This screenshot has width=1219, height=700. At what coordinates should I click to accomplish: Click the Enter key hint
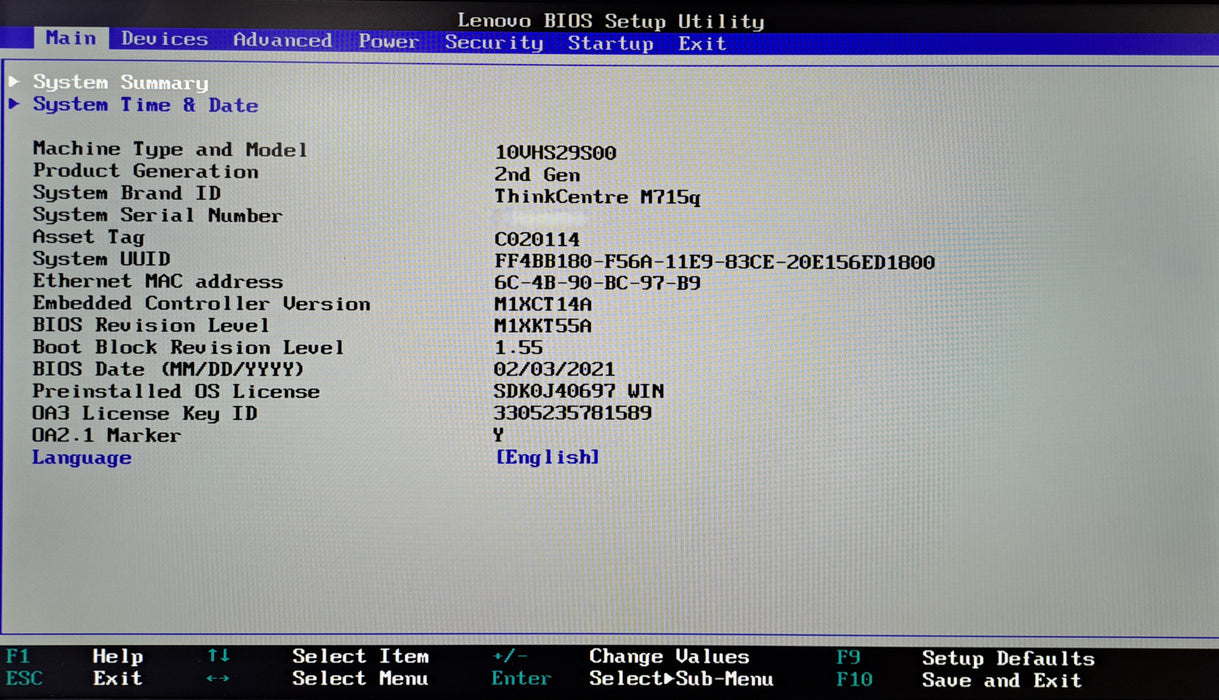point(521,679)
